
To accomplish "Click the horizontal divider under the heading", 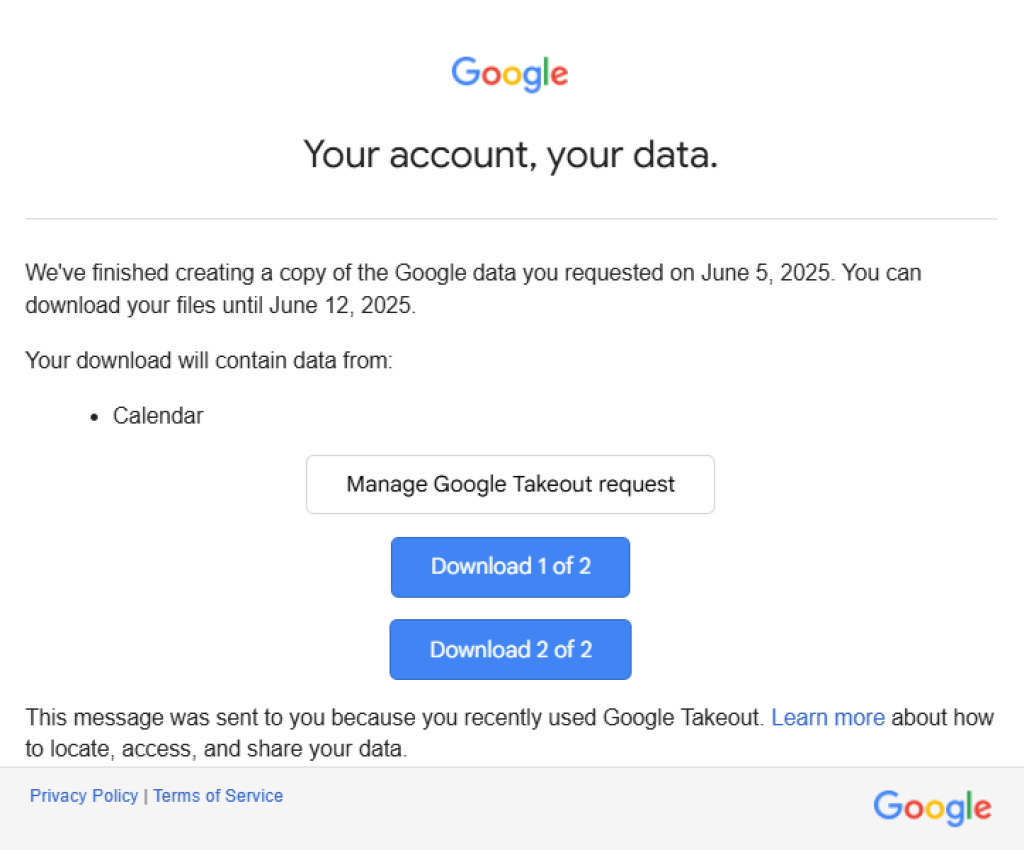I will [x=510, y=217].
